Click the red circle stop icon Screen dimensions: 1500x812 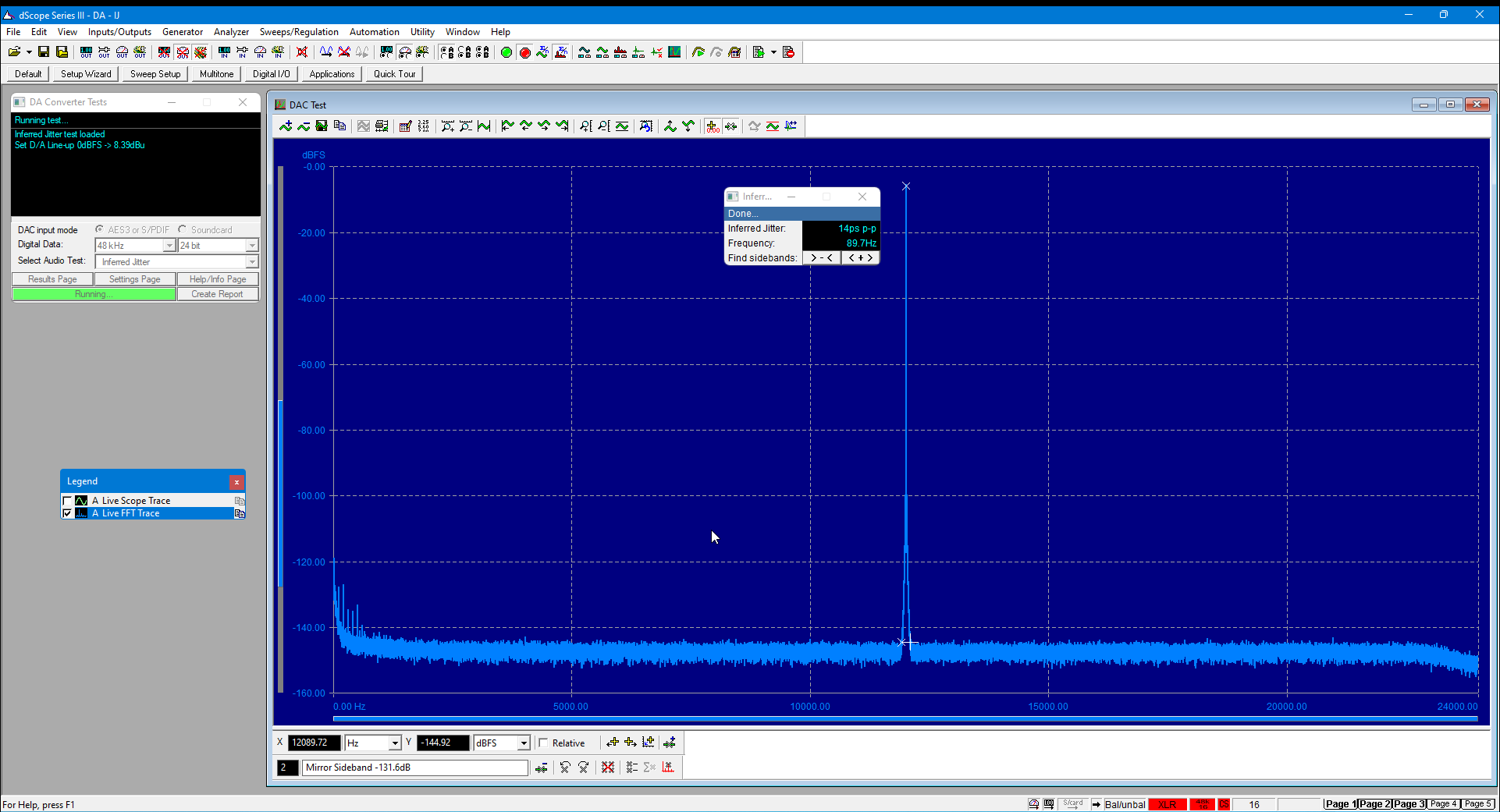click(x=525, y=52)
